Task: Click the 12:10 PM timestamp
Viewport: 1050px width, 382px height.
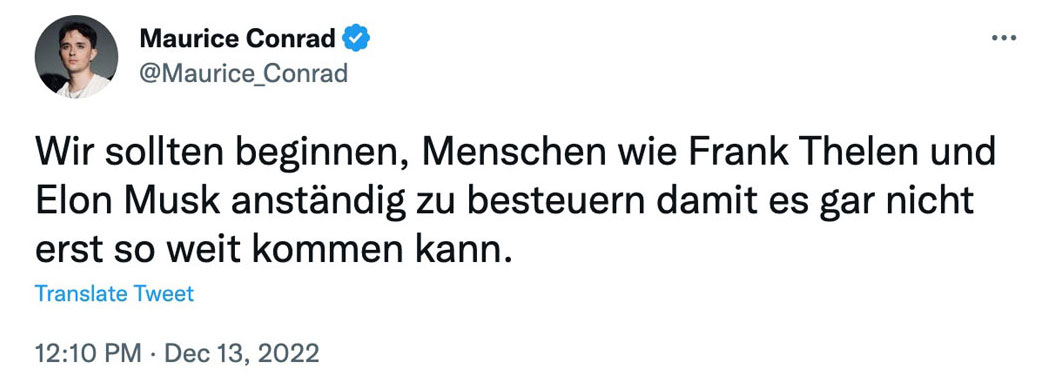Action: click(88, 353)
